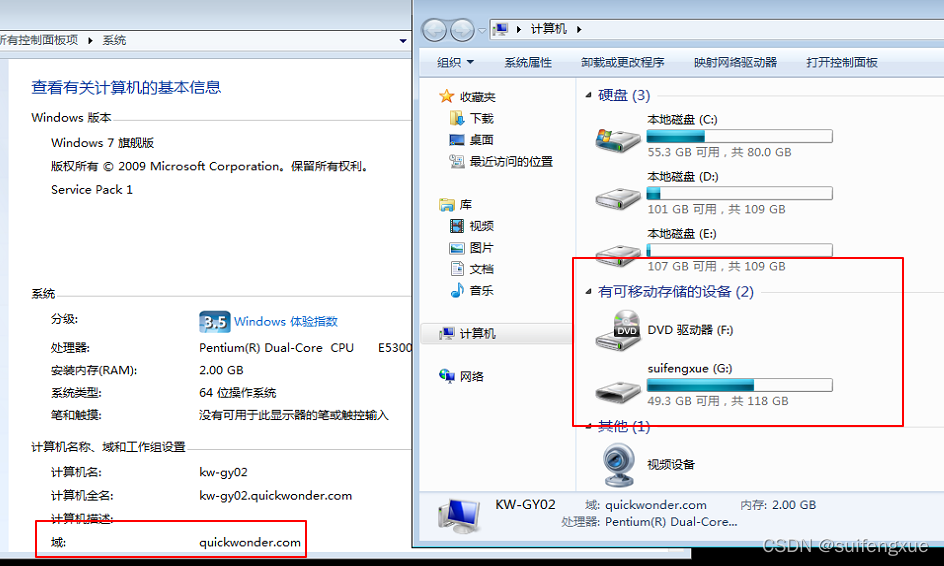Open the DVD drive (F:) icon

pos(618,330)
